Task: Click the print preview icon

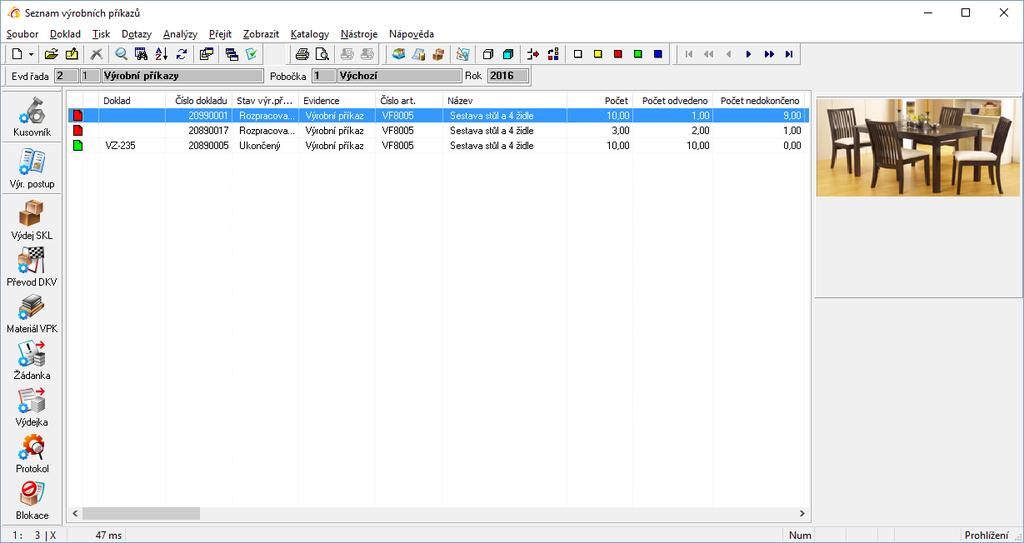Action: [x=321, y=54]
